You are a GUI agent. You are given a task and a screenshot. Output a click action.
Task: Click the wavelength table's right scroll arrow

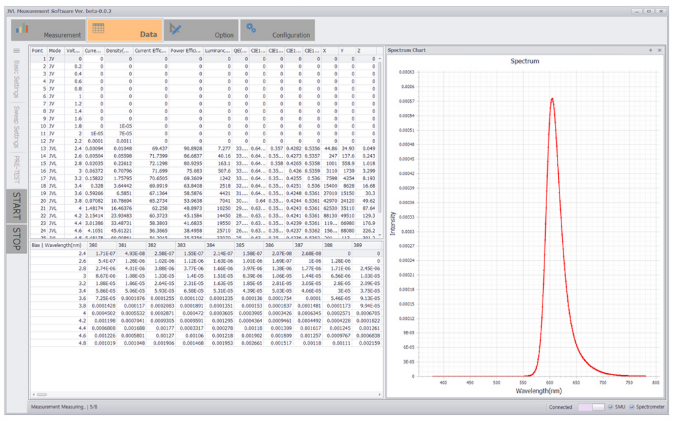(380, 394)
